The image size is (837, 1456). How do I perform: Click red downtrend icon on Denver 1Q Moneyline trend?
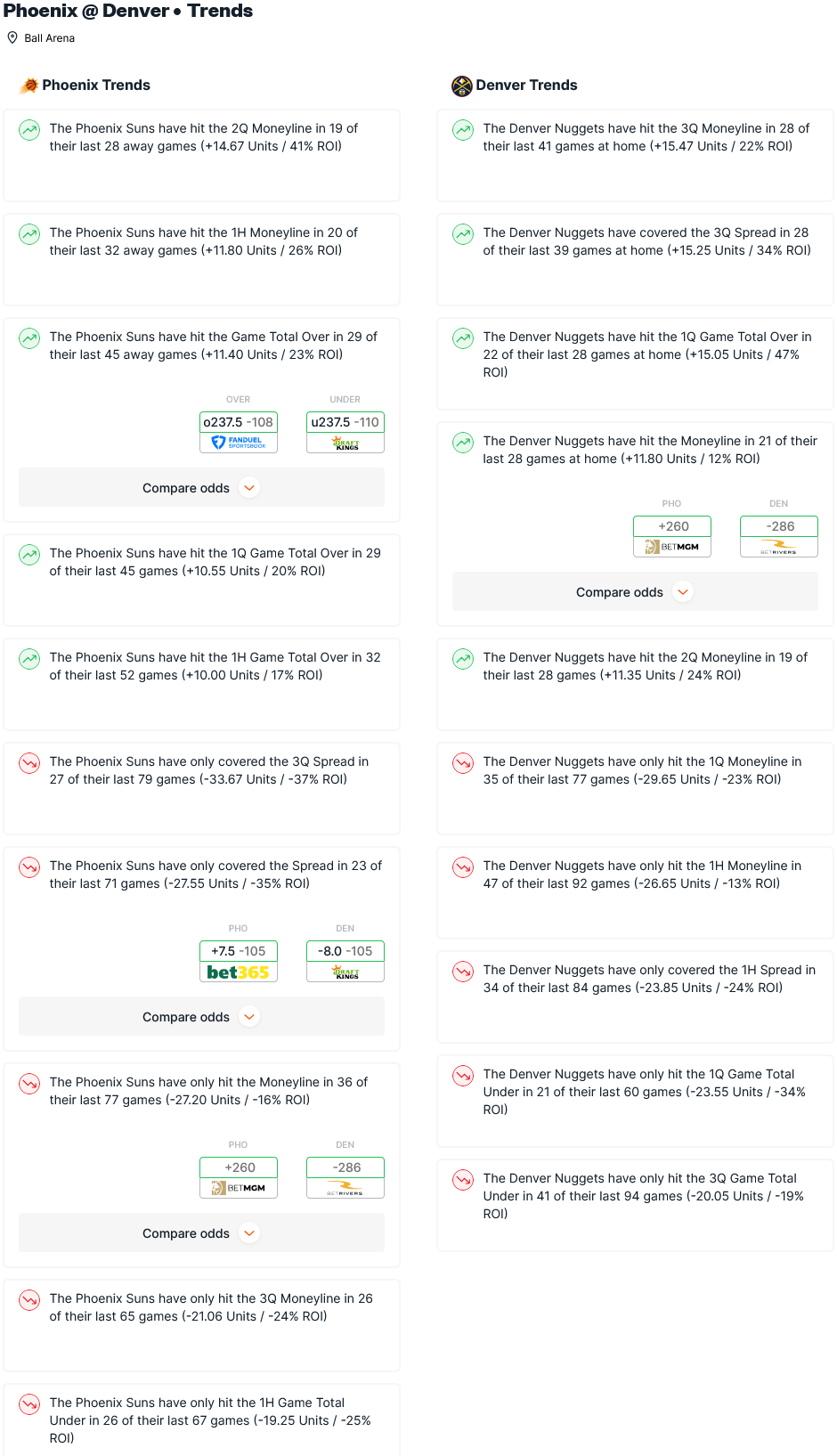[463, 763]
